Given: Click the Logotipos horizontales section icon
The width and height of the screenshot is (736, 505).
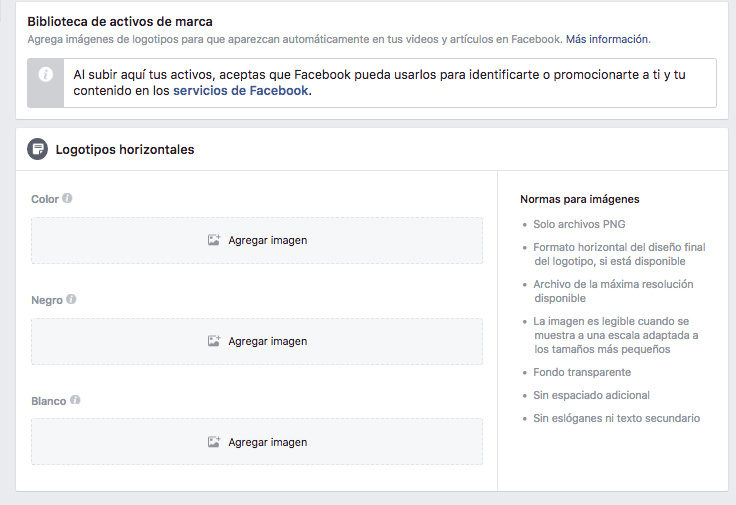Looking at the screenshot, I should 37,149.
